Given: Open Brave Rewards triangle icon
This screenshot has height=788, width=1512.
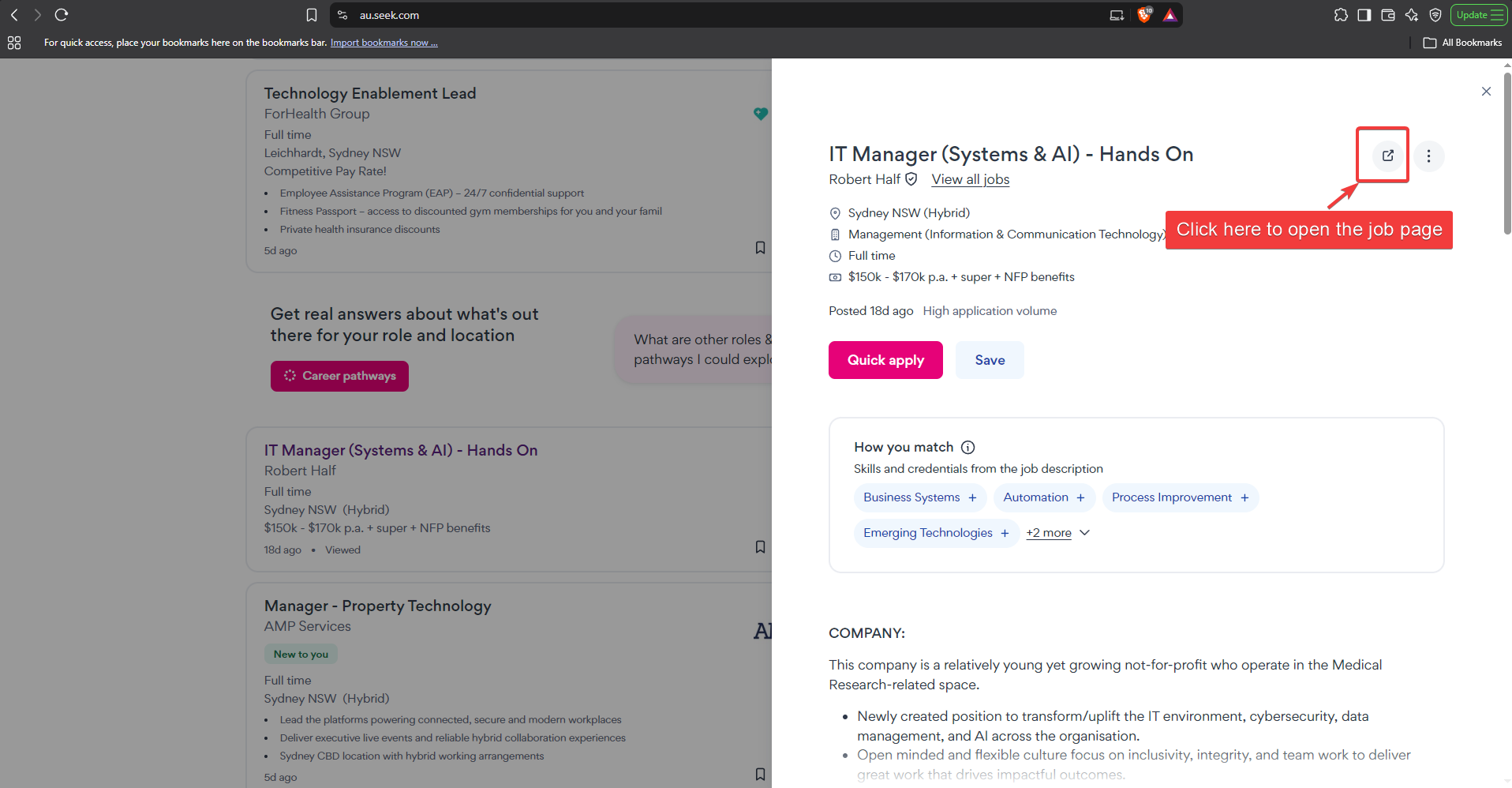Looking at the screenshot, I should point(1170,15).
